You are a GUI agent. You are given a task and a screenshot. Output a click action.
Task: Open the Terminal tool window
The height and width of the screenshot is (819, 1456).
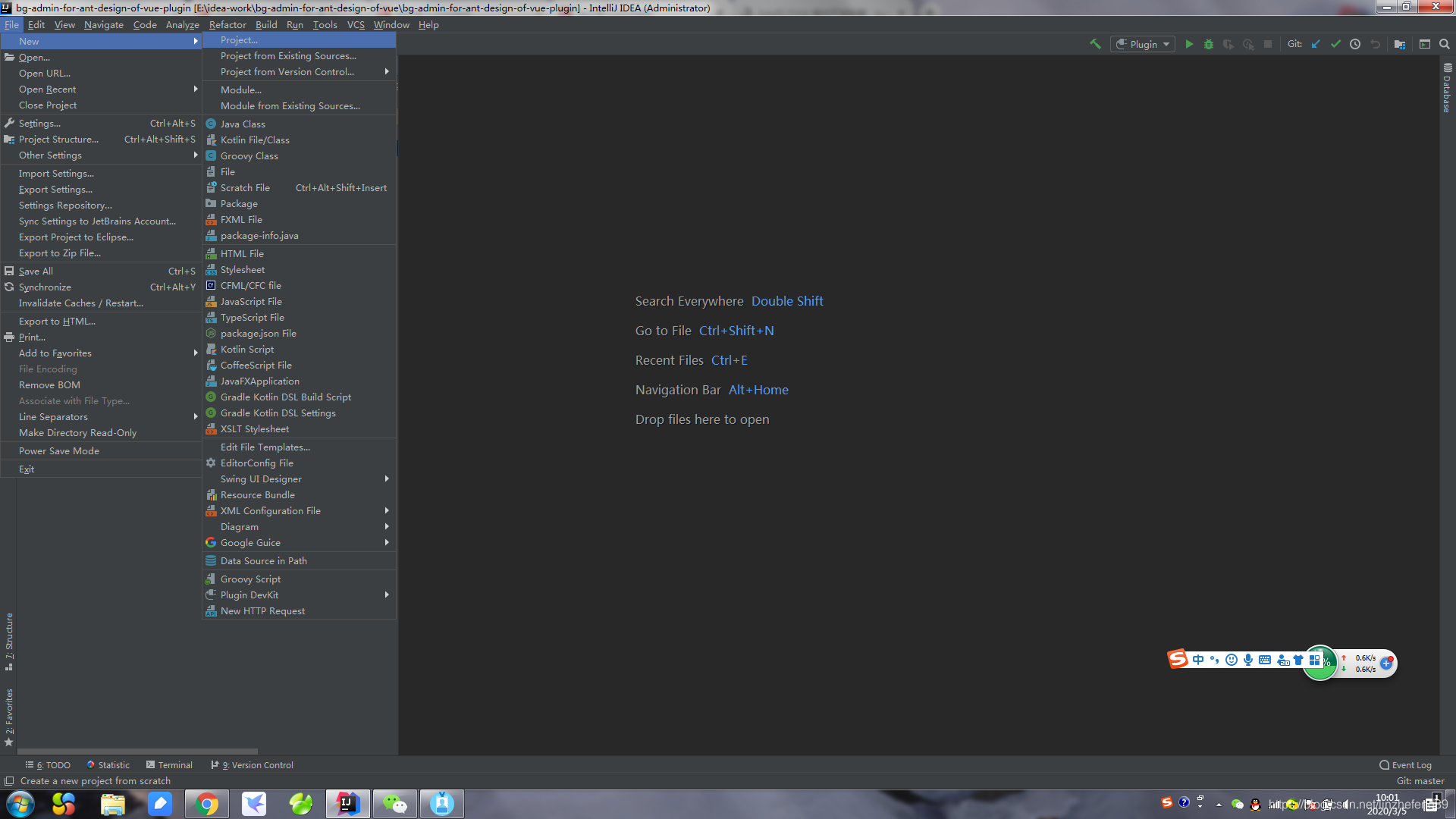coord(169,765)
